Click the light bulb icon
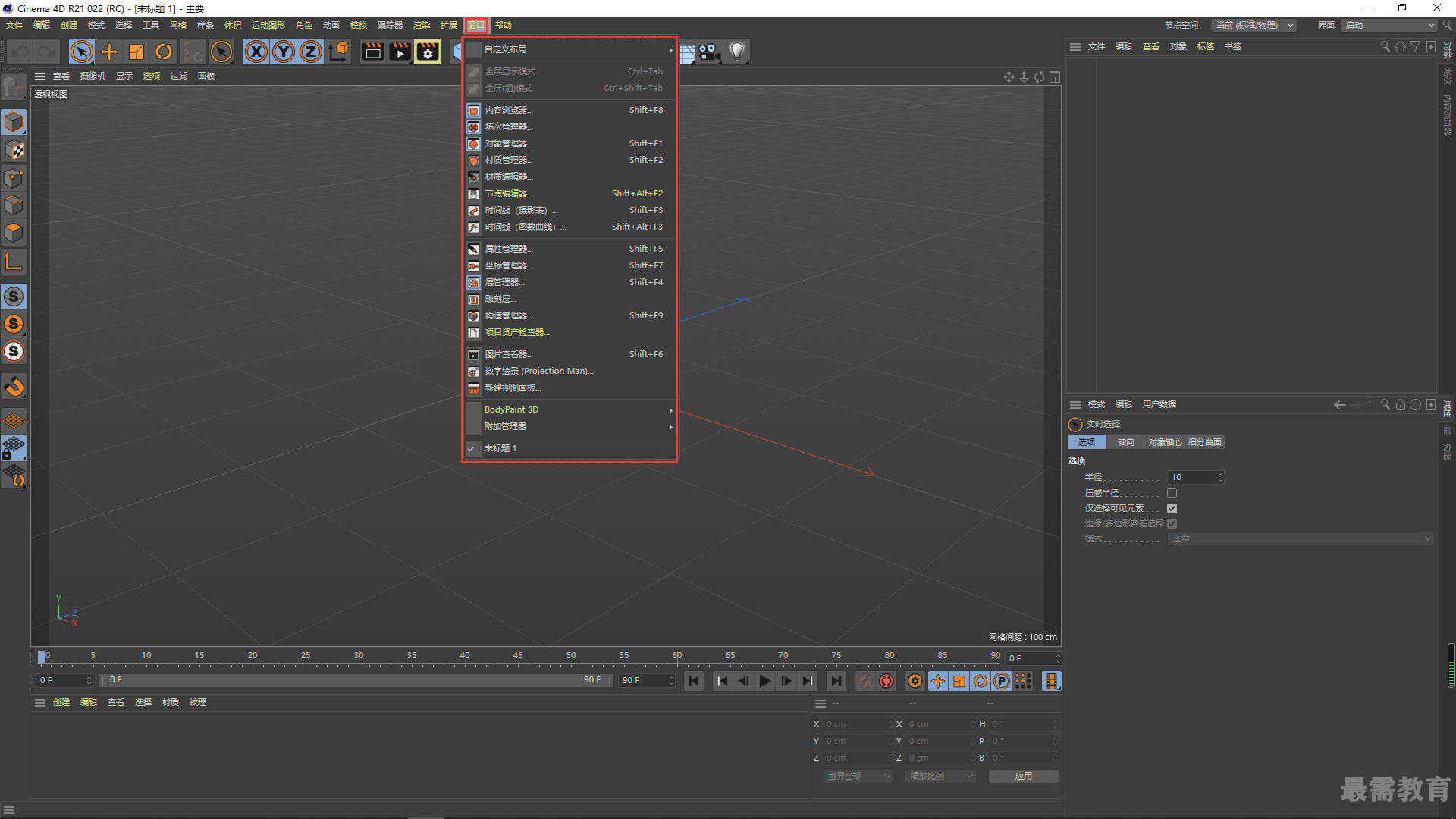Viewport: 1456px width, 819px height. (737, 52)
